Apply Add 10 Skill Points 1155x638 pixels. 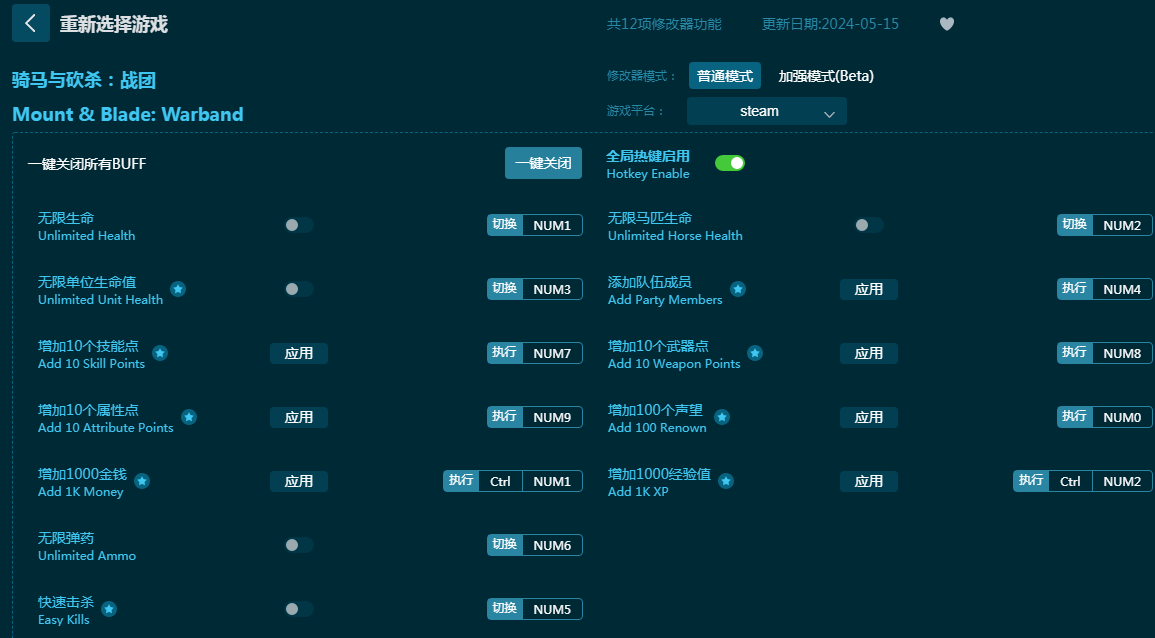click(299, 354)
